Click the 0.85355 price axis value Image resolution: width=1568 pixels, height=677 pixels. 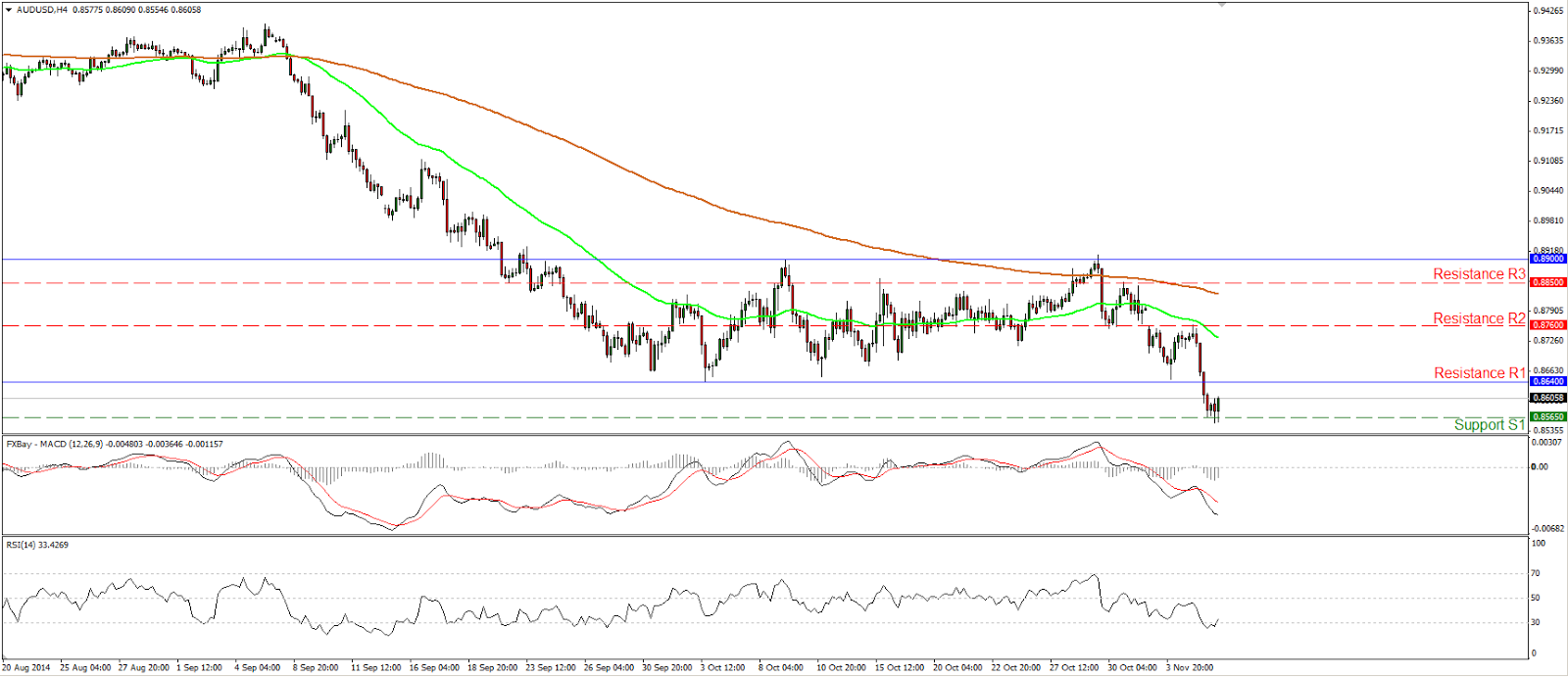pos(1547,430)
